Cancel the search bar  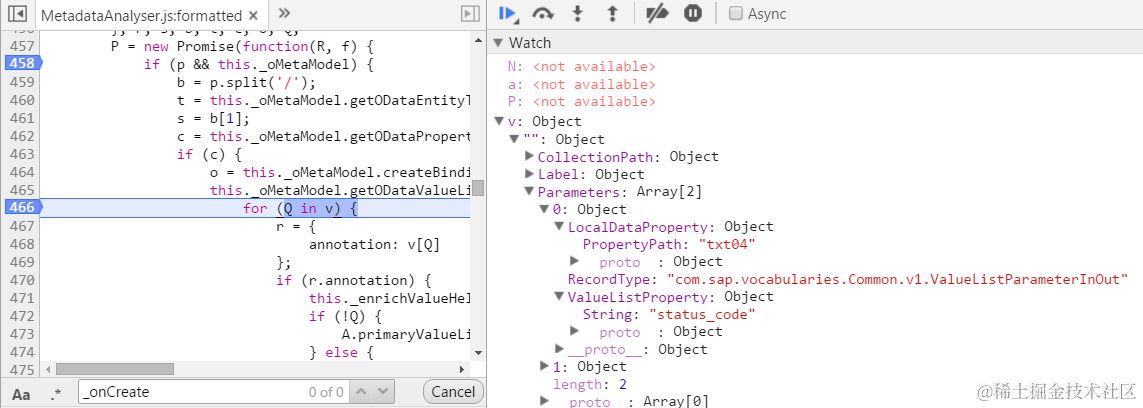pyautogui.click(x=453, y=392)
